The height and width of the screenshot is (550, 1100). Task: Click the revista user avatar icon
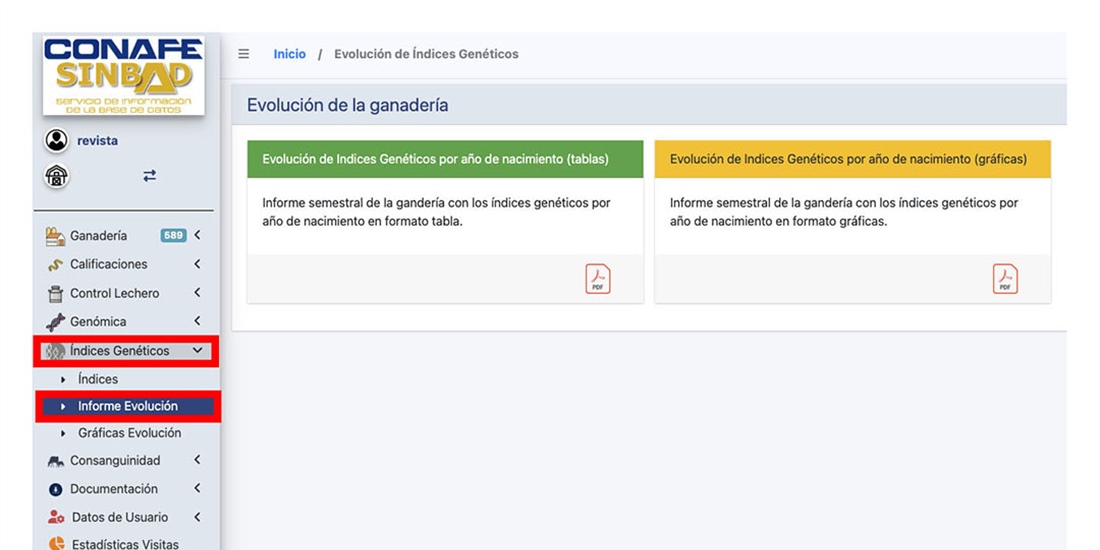(56, 140)
